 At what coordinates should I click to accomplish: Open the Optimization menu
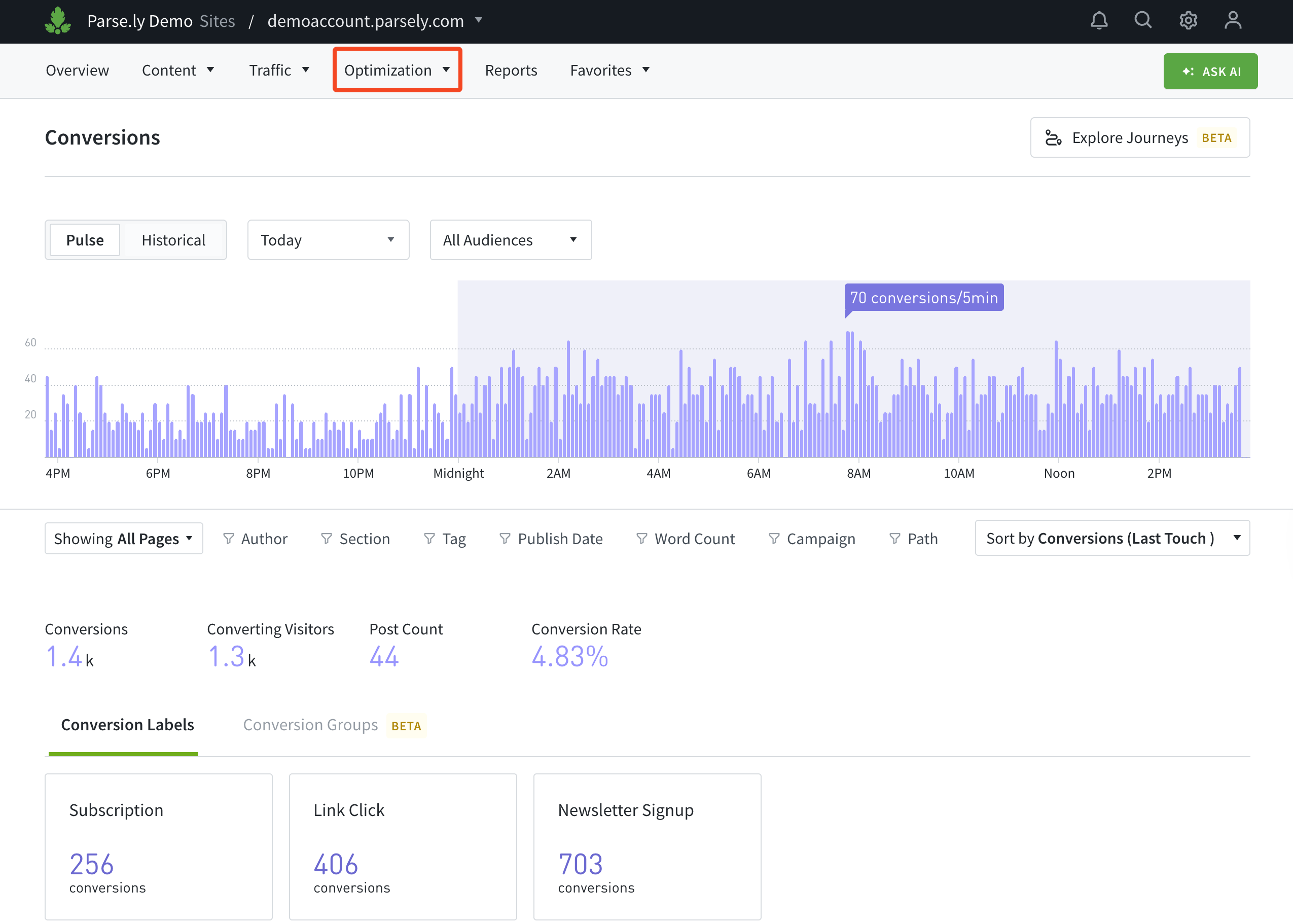pyautogui.click(x=397, y=70)
